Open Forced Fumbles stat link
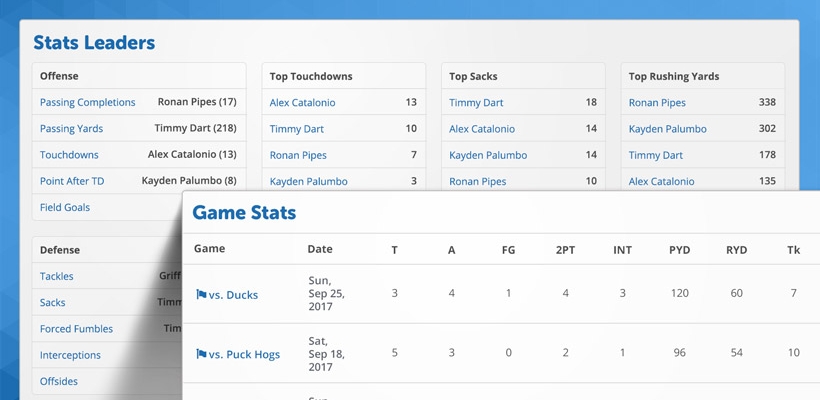This screenshot has width=820, height=400. [x=76, y=329]
